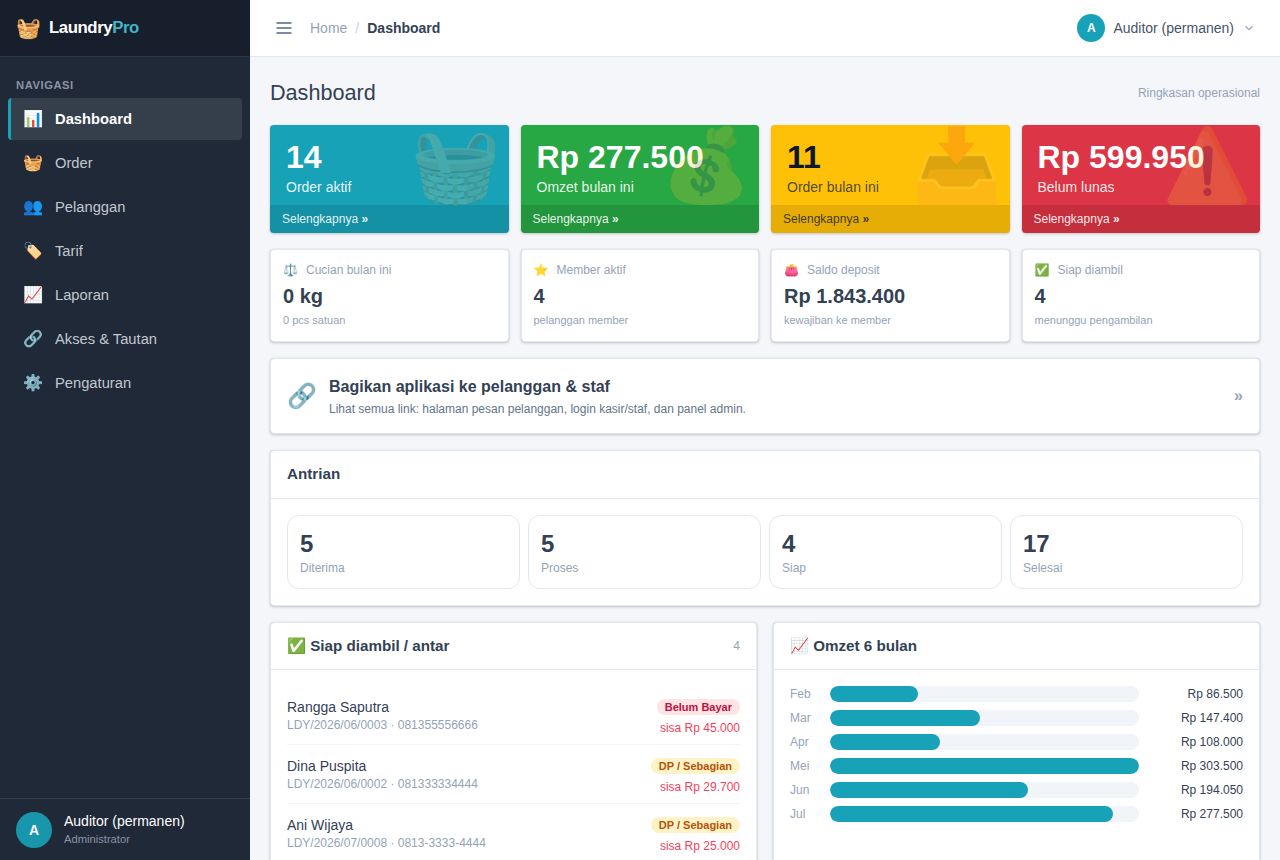The image size is (1280, 860).
Task: Select the Diterima queue box
Action: [x=403, y=552]
